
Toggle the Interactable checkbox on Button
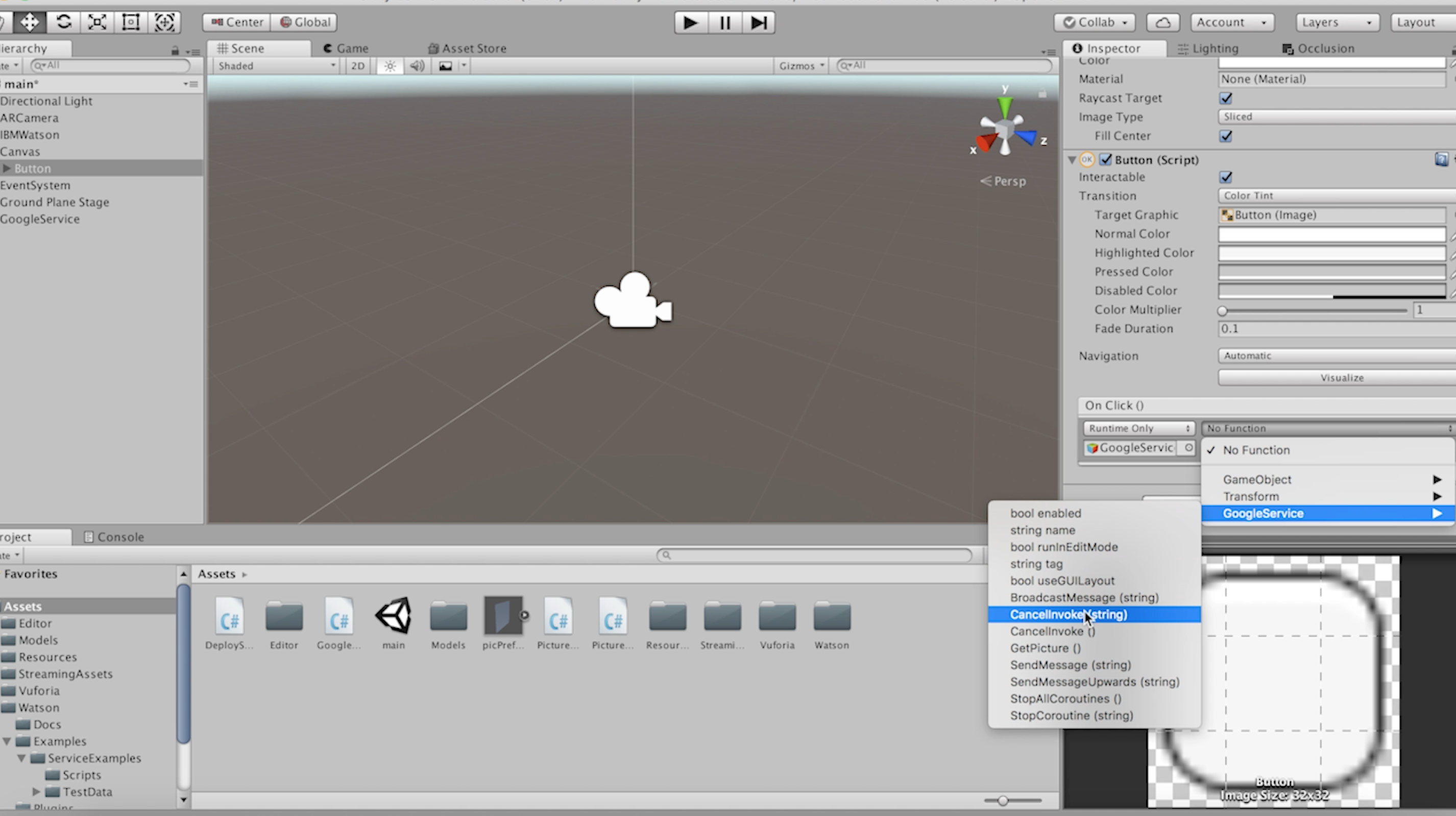1225,177
